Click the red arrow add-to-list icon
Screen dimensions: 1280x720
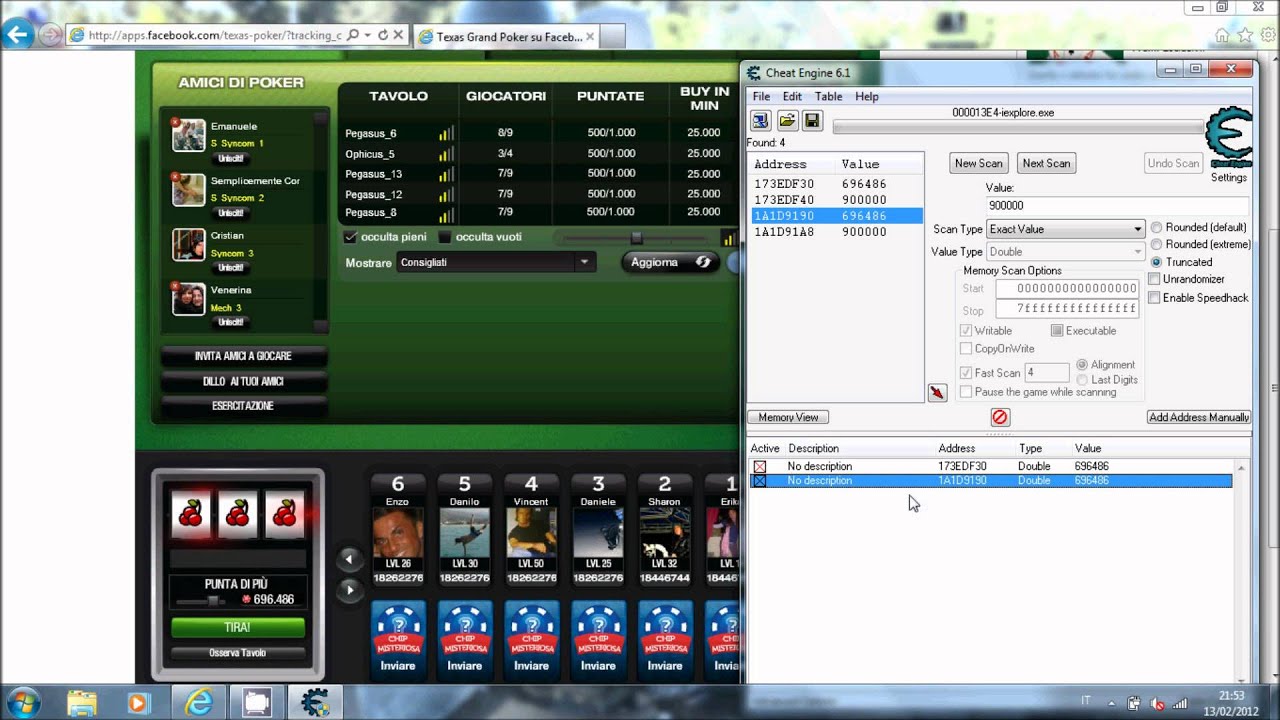pyautogui.click(x=937, y=392)
